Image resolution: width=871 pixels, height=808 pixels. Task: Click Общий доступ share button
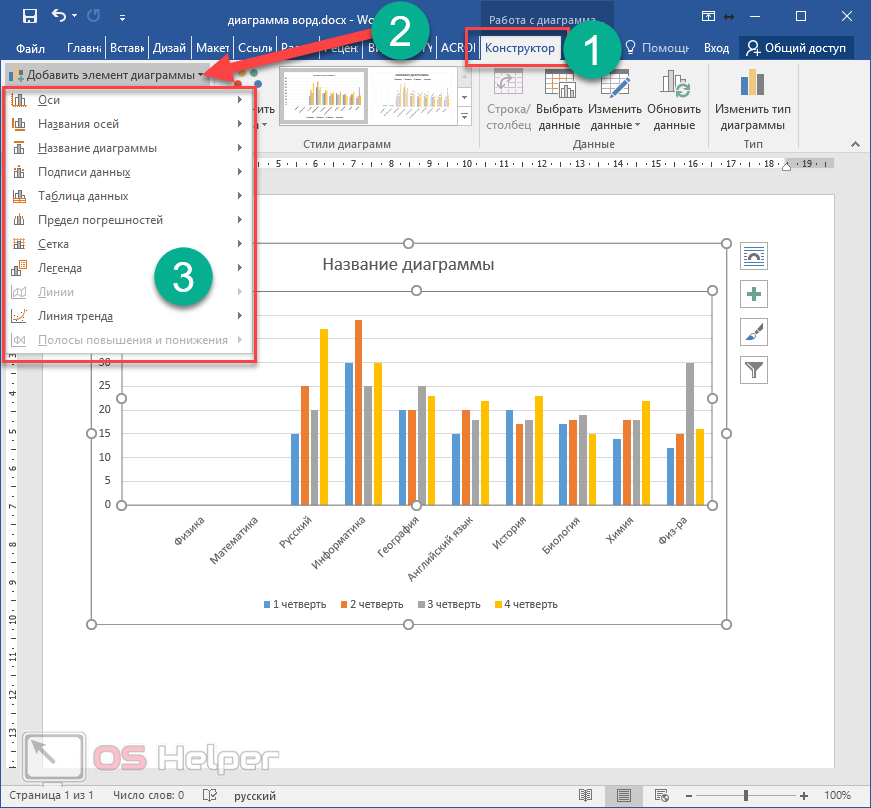pos(796,47)
